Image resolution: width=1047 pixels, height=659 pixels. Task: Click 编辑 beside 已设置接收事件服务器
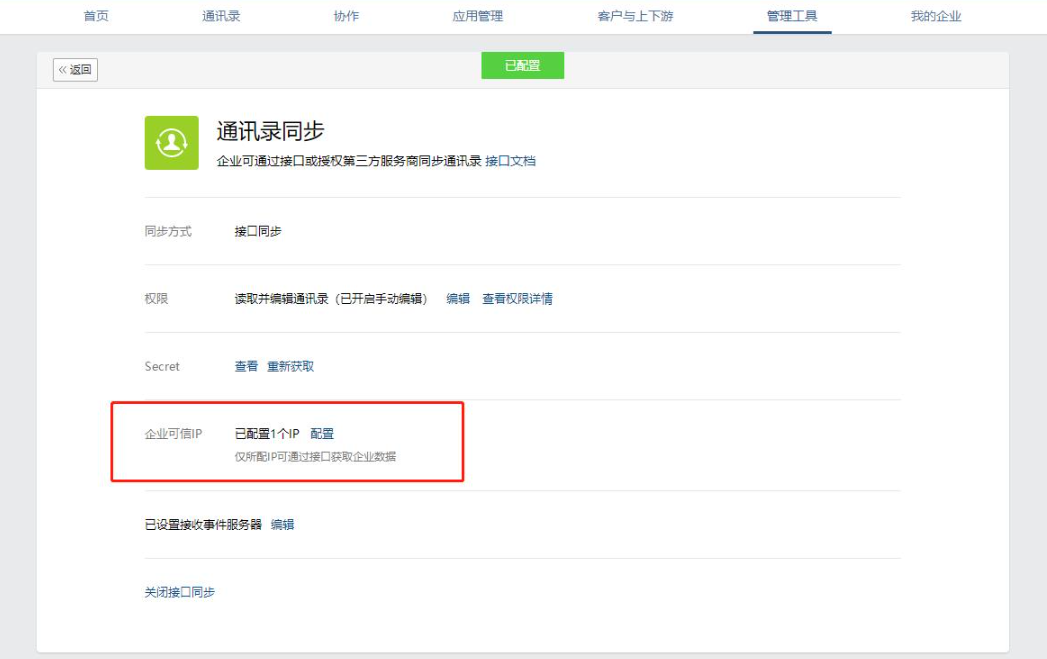pos(282,525)
